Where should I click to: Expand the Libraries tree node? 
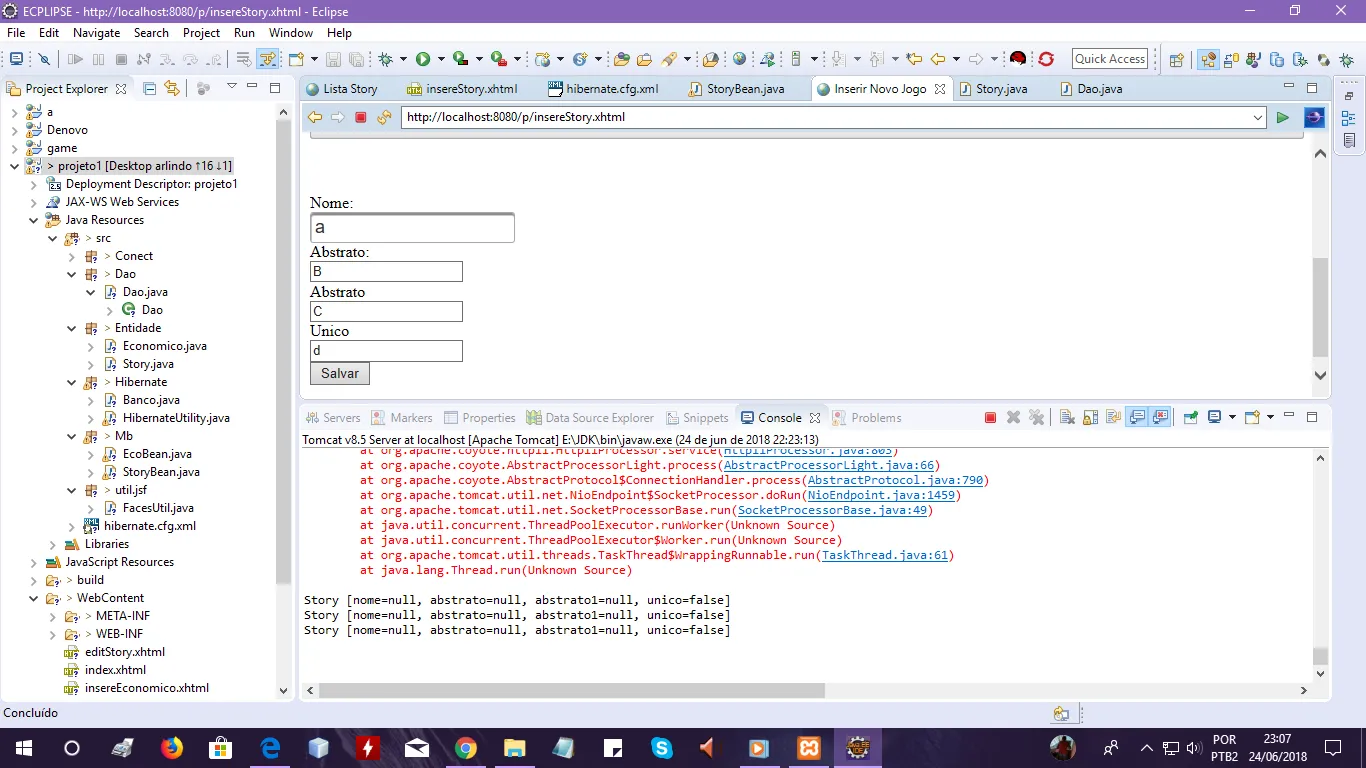click(53, 544)
